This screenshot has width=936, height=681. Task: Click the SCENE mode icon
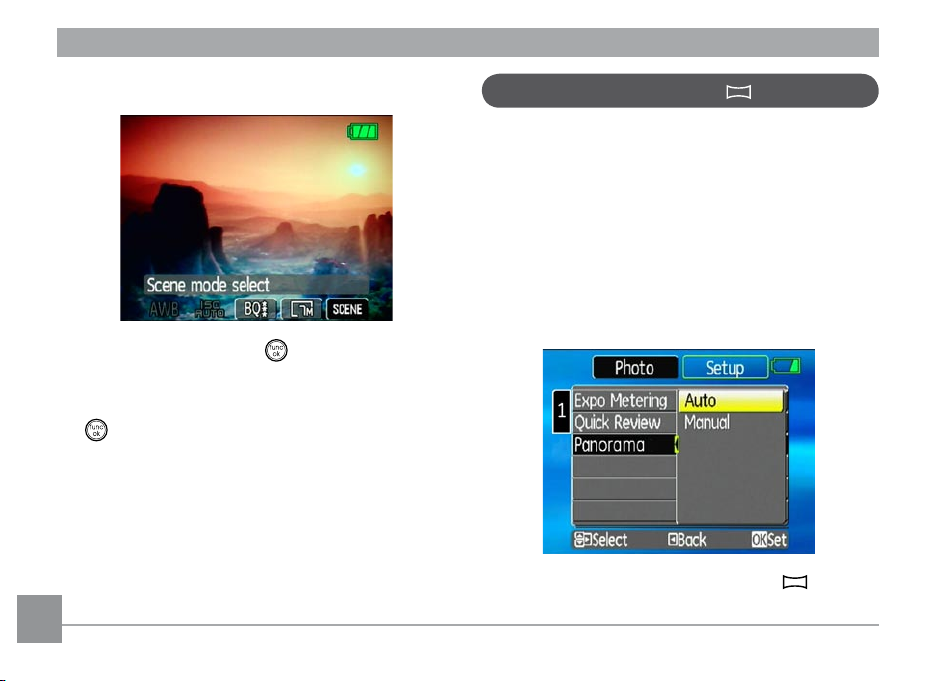(346, 309)
